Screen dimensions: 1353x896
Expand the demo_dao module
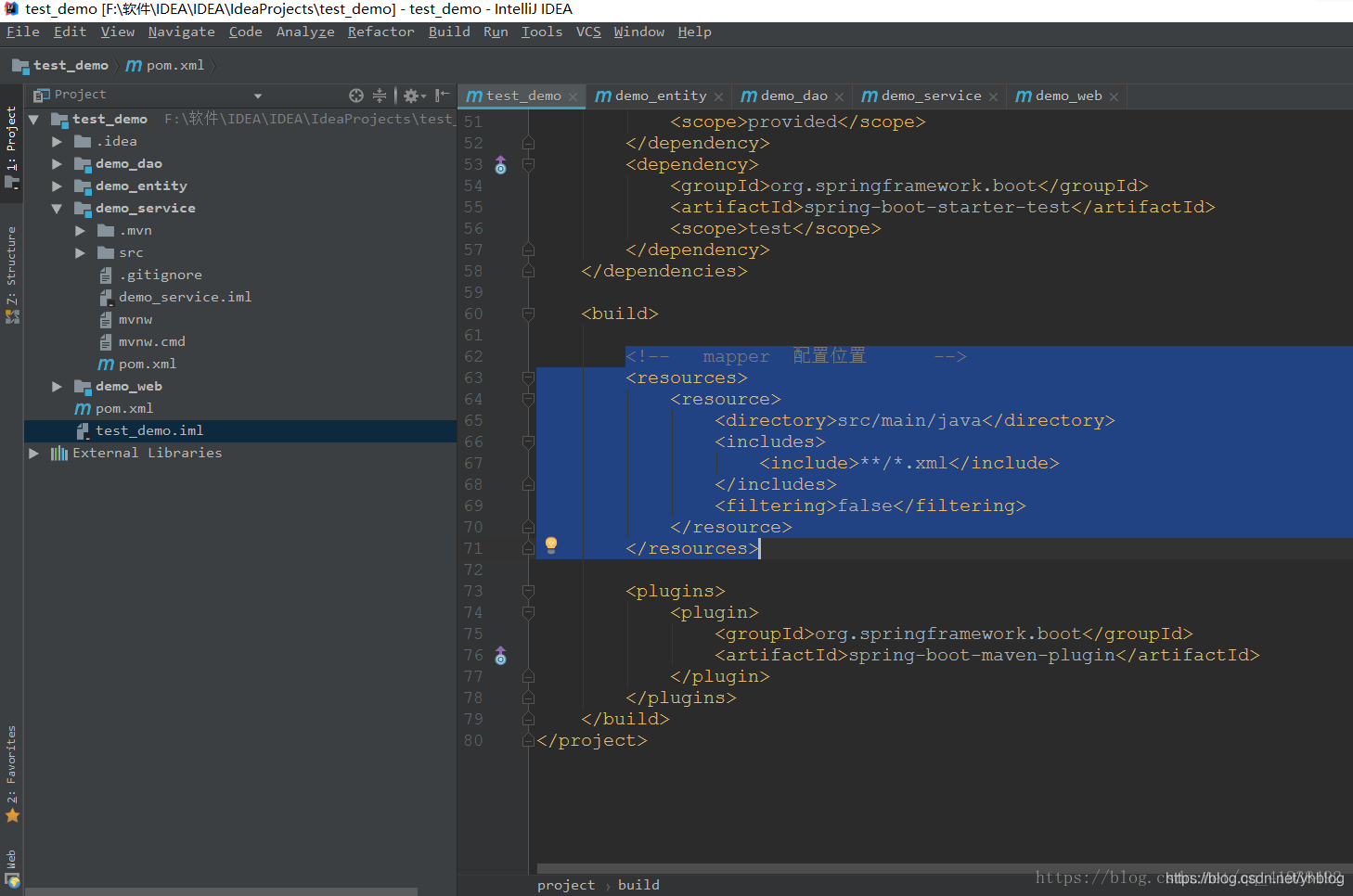(58, 164)
